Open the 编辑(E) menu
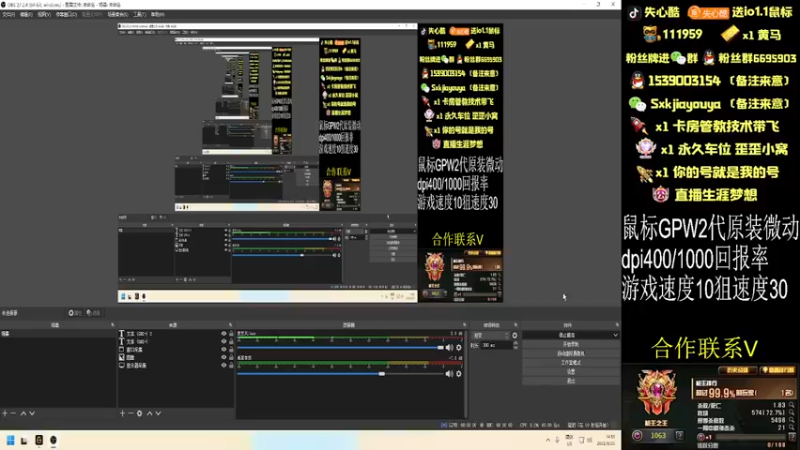Viewport: 800px width, 450px height. pyautogui.click(x=26, y=14)
